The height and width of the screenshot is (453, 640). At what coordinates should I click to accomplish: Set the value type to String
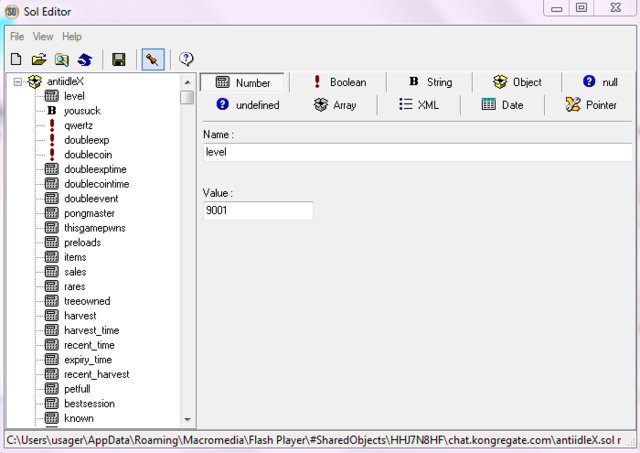click(x=429, y=82)
